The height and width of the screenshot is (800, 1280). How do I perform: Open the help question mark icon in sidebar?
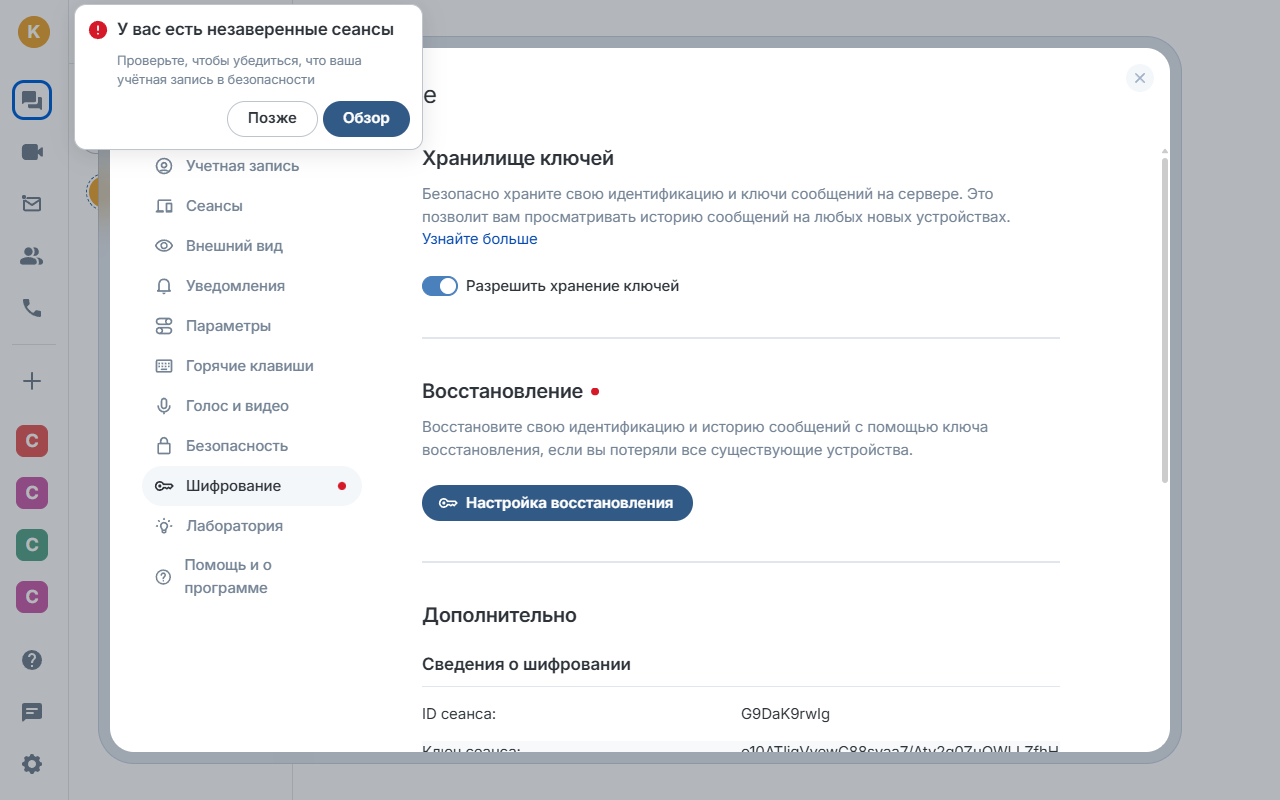click(32, 660)
